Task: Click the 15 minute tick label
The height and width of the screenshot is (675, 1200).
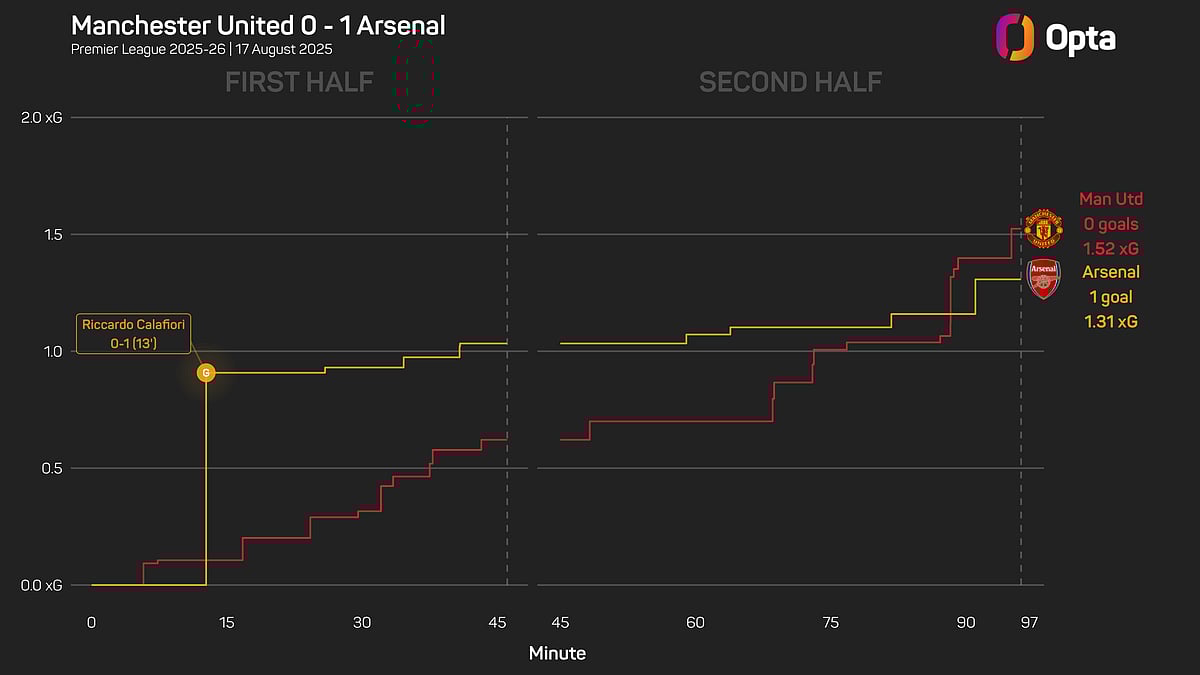Action: (x=227, y=622)
